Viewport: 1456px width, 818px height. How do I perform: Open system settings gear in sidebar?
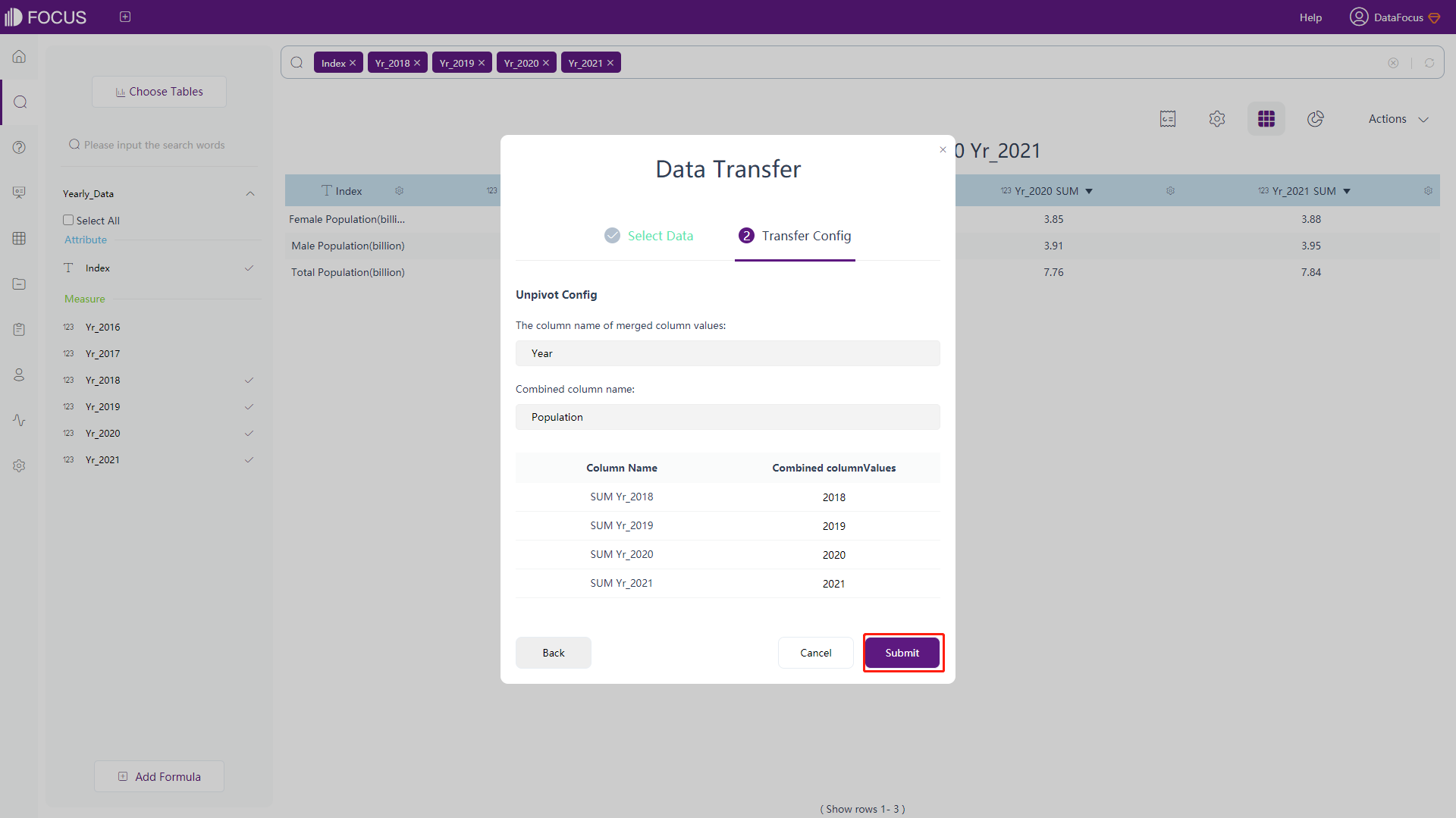20,465
